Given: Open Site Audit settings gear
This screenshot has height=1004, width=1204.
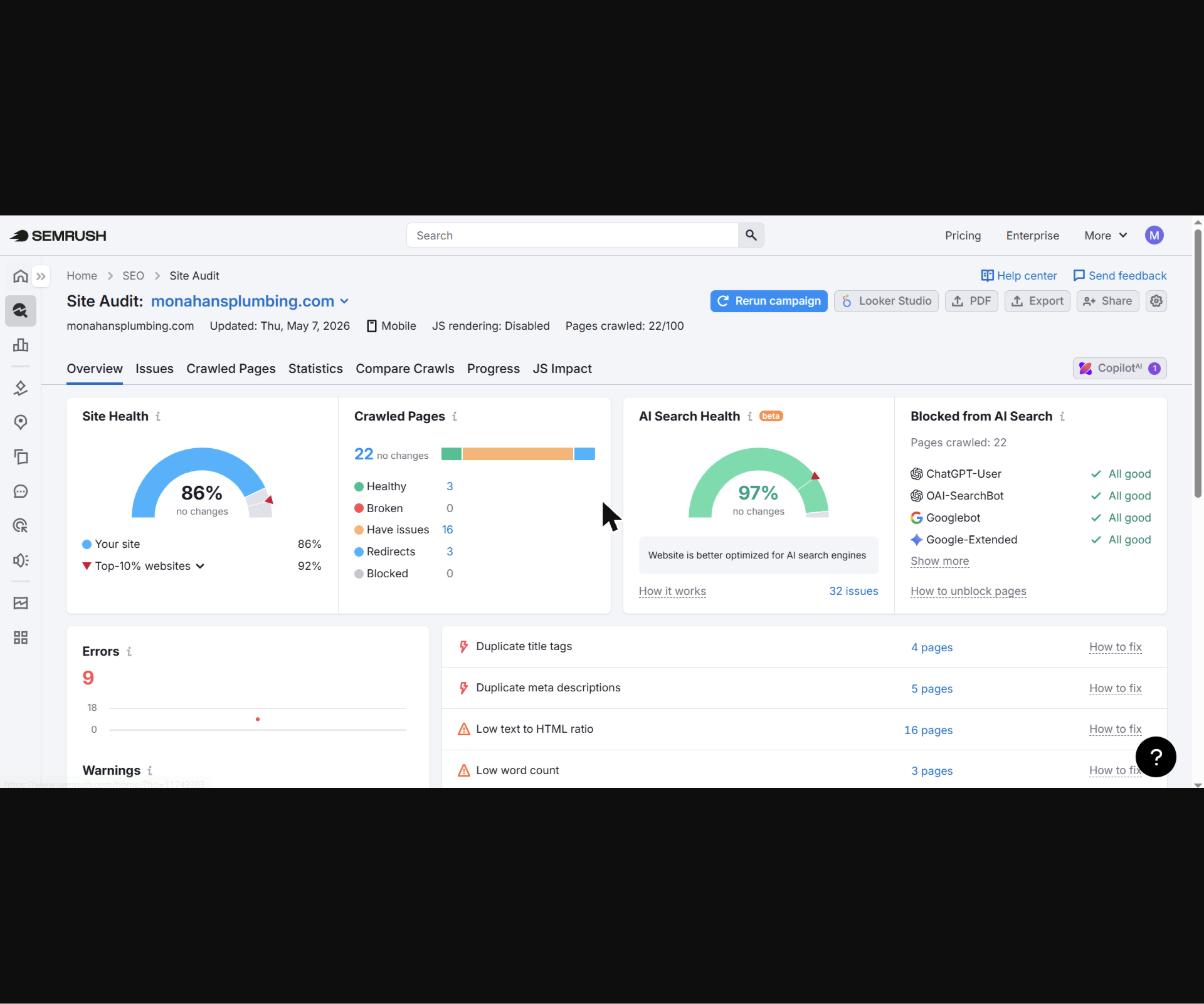Looking at the screenshot, I should point(1156,301).
